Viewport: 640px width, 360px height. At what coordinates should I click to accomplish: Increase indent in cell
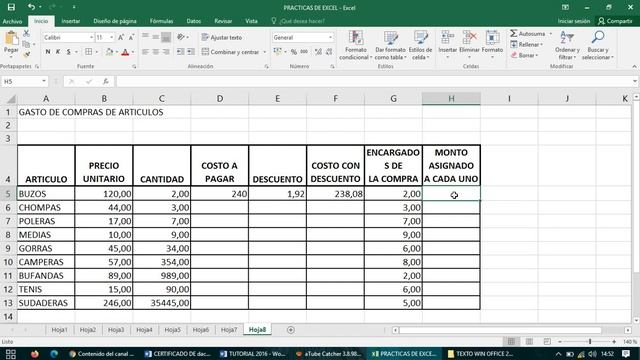(x=191, y=52)
